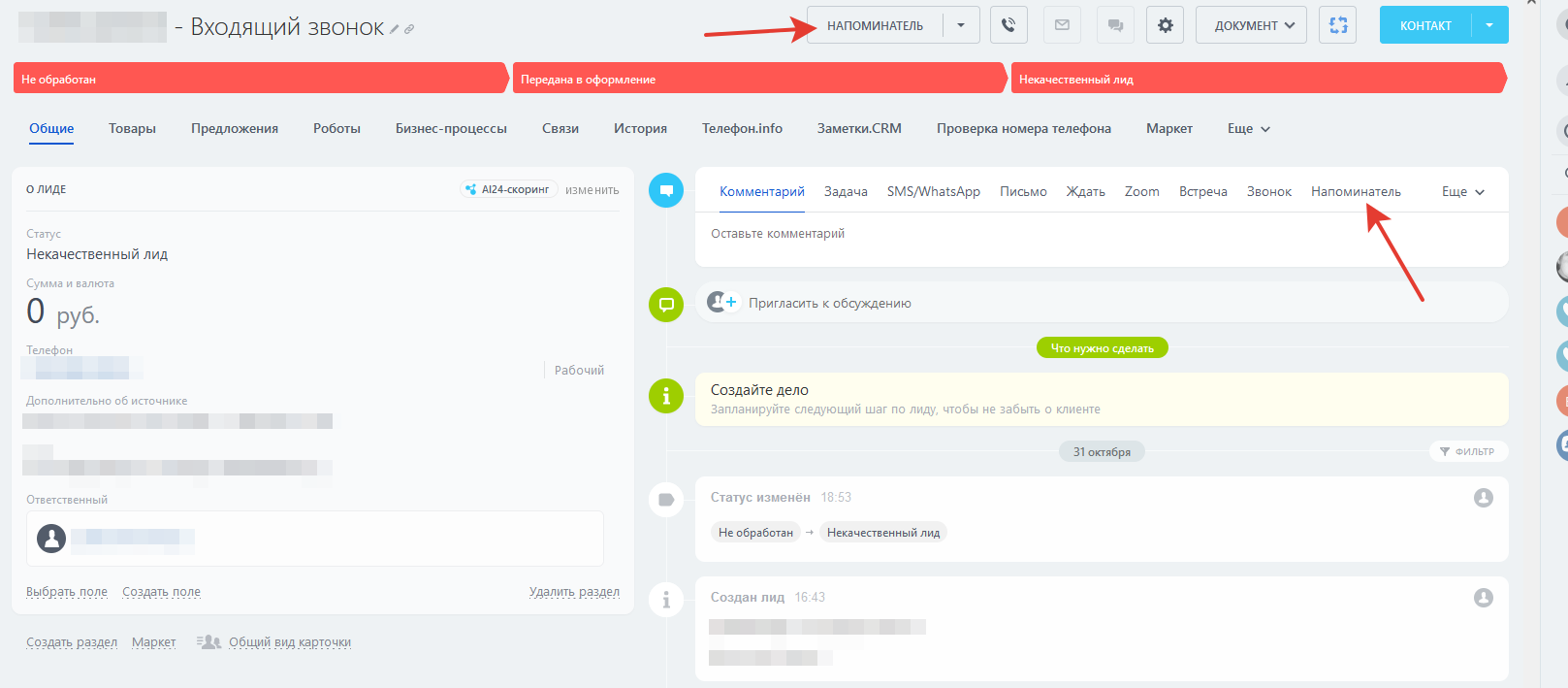1568x688 pixels.
Task: Select the Задача timeline tab
Action: coord(846,191)
